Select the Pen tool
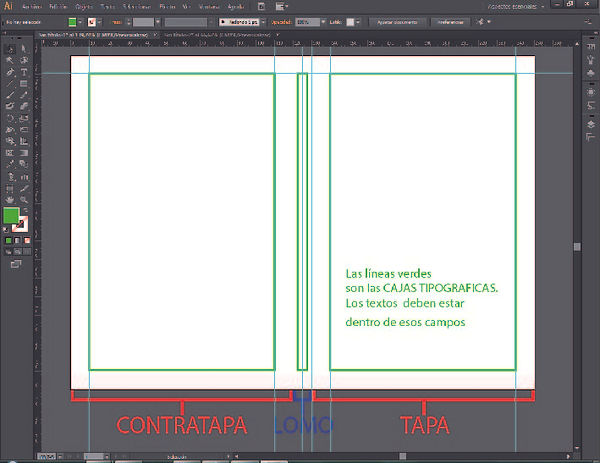This screenshot has width=600, height=463. [x=10, y=72]
